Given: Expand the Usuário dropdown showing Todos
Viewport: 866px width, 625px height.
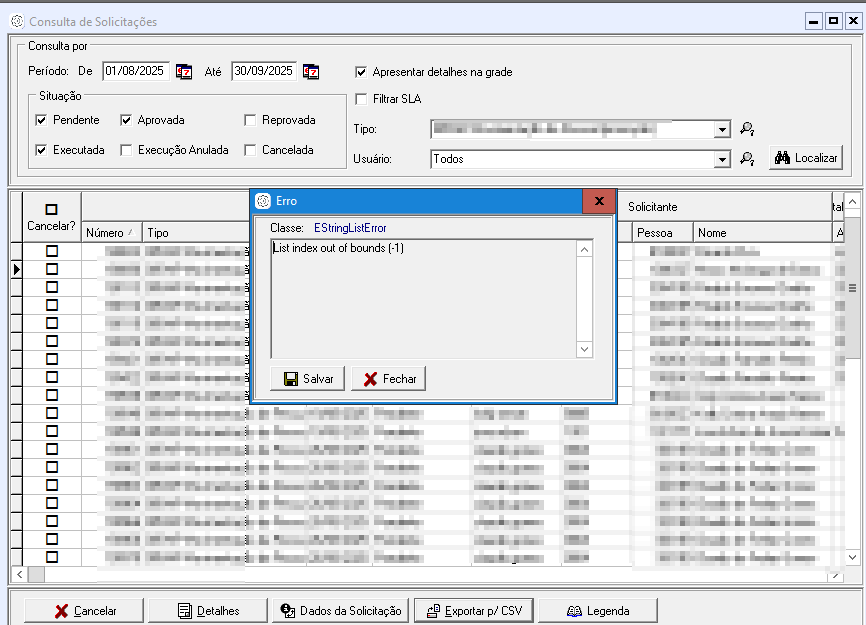Looking at the screenshot, I should click(x=722, y=158).
